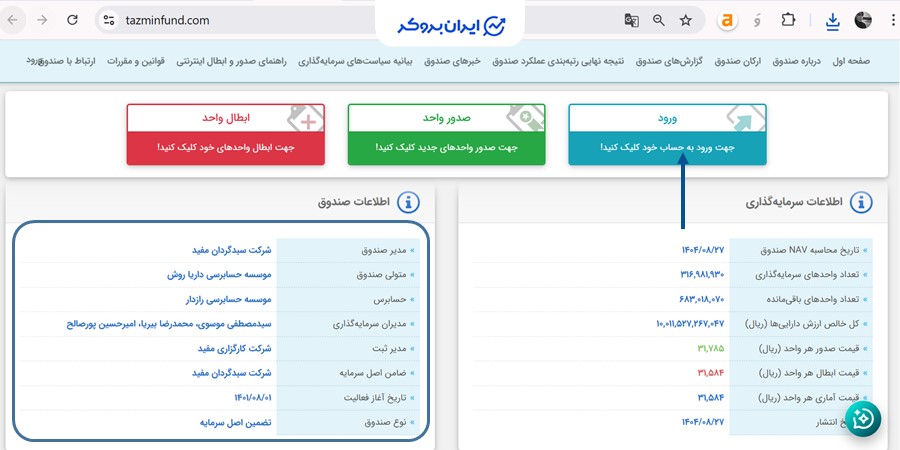Click info icon beside 'اطلاعات سرمایه‌گذاری'
This screenshot has height=450, width=900.
tap(860, 202)
